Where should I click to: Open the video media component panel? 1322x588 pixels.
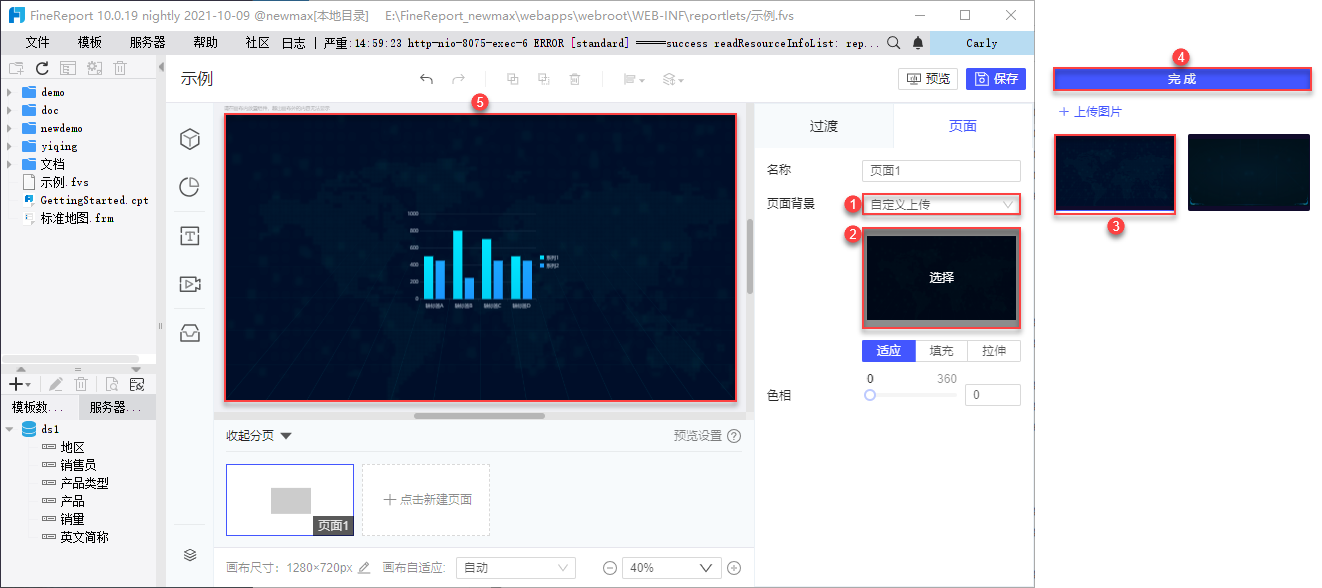(190, 284)
